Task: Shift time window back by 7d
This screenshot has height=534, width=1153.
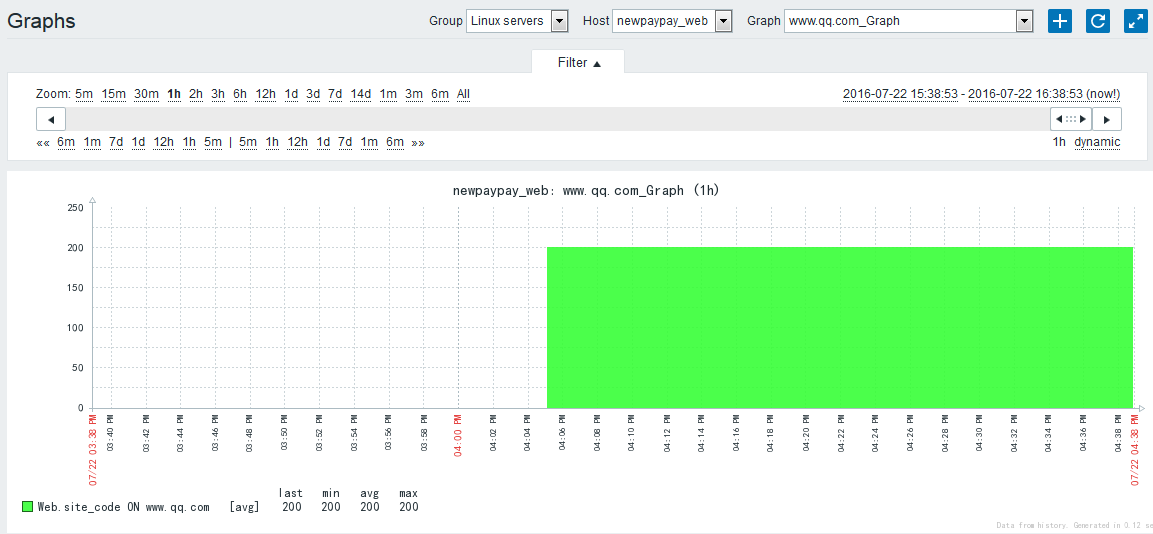Action: [x=116, y=142]
